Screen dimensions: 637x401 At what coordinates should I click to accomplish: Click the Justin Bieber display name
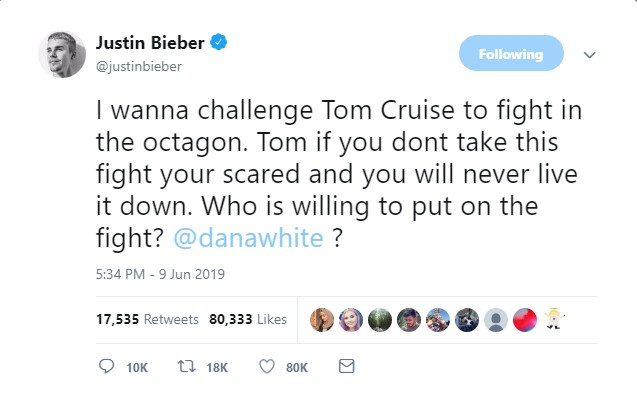coord(150,44)
